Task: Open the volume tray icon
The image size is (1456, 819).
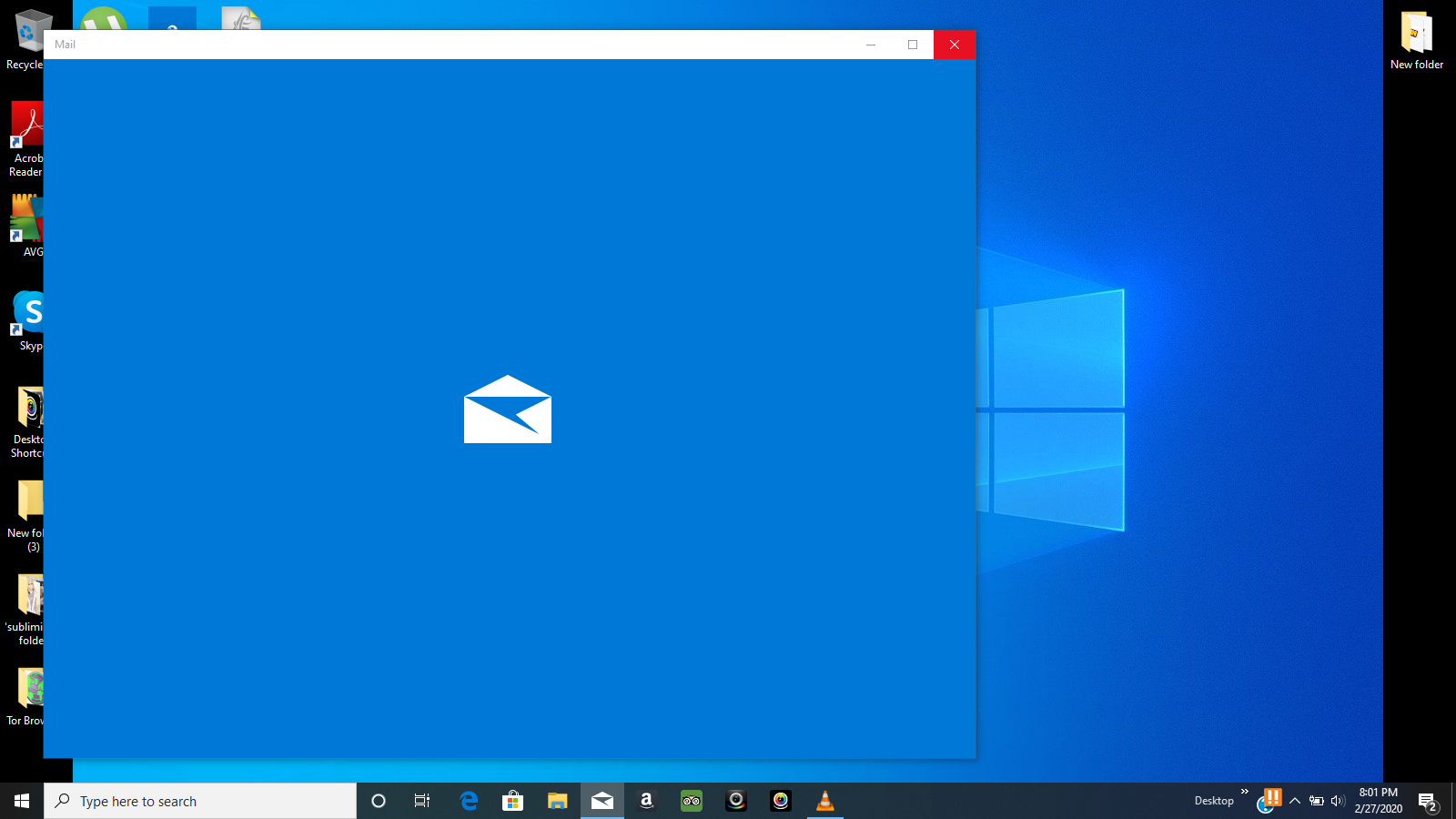Action: pos(1338,801)
